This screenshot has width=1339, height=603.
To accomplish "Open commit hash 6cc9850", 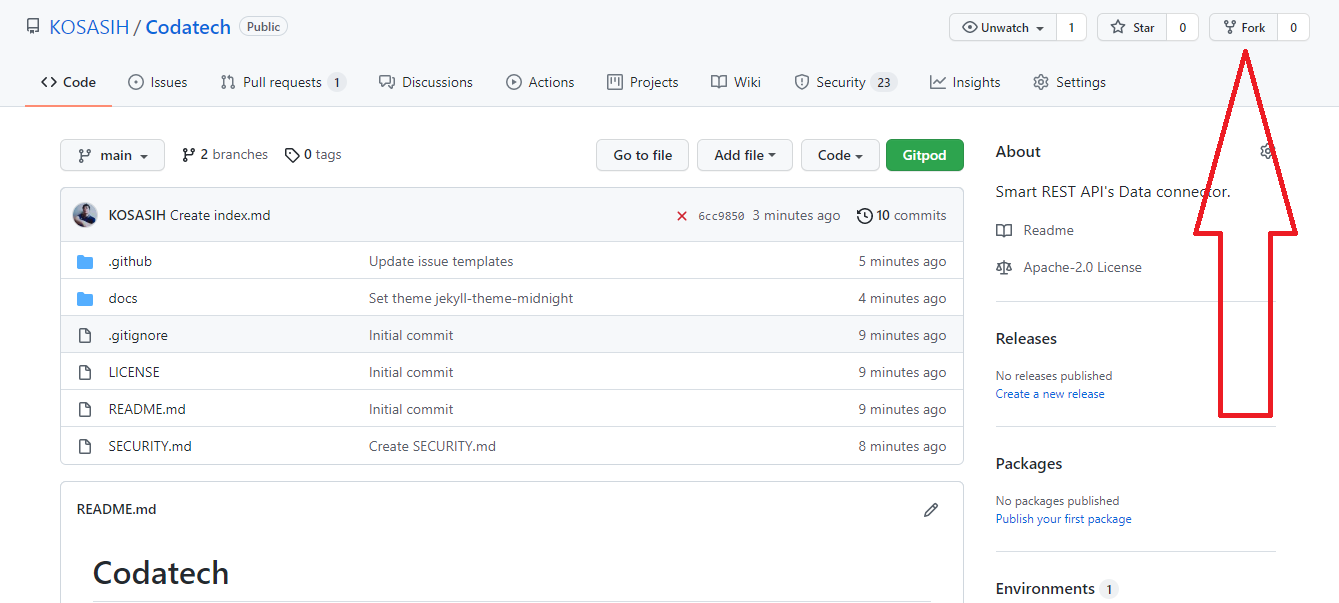I will (721, 216).
